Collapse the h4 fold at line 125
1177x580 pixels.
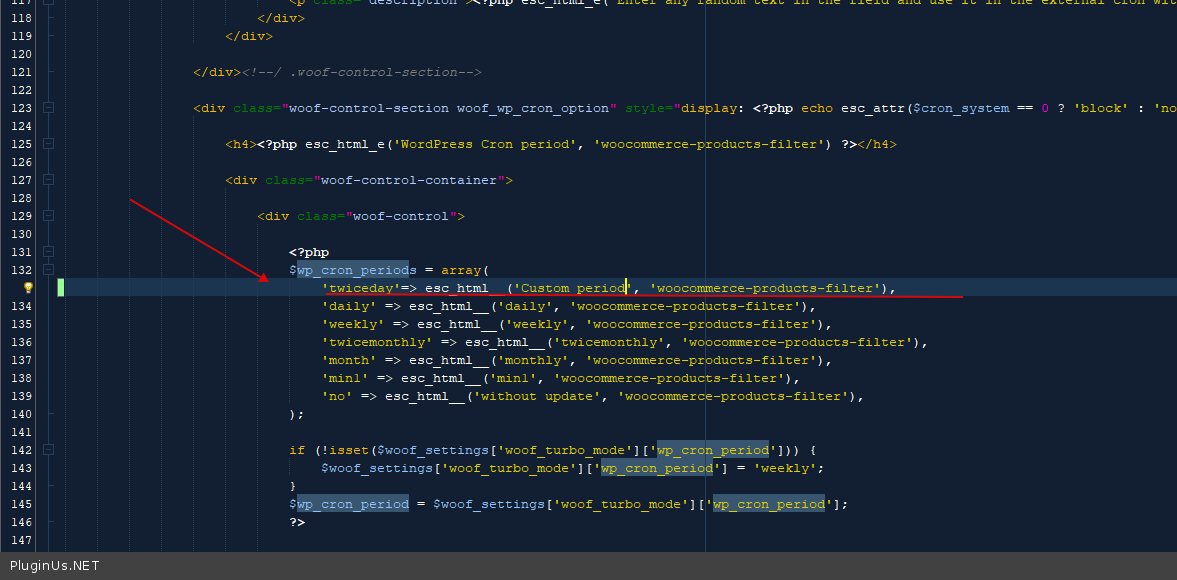coord(48,144)
